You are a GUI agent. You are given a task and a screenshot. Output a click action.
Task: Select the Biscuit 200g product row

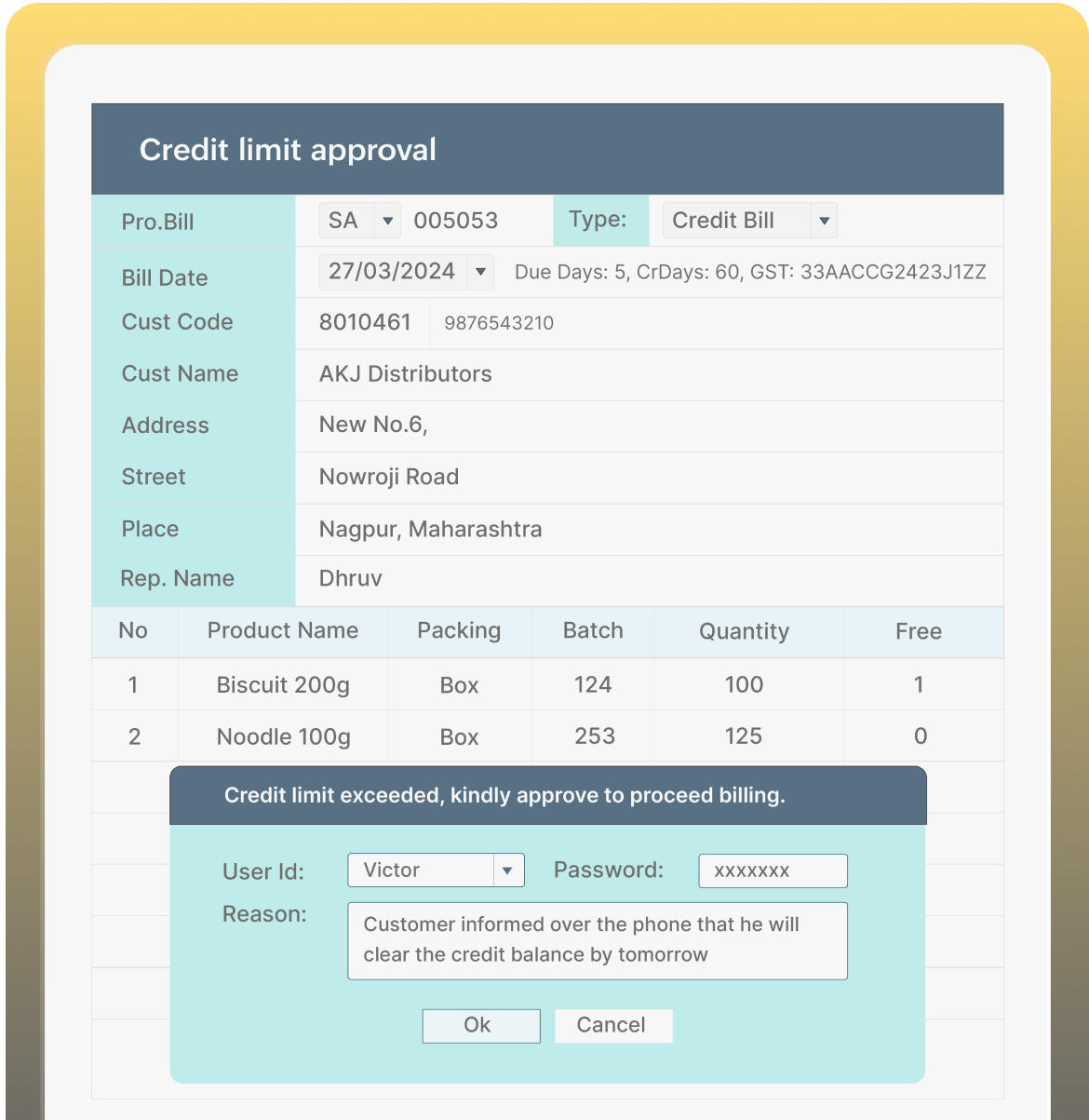tap(282, 685)
